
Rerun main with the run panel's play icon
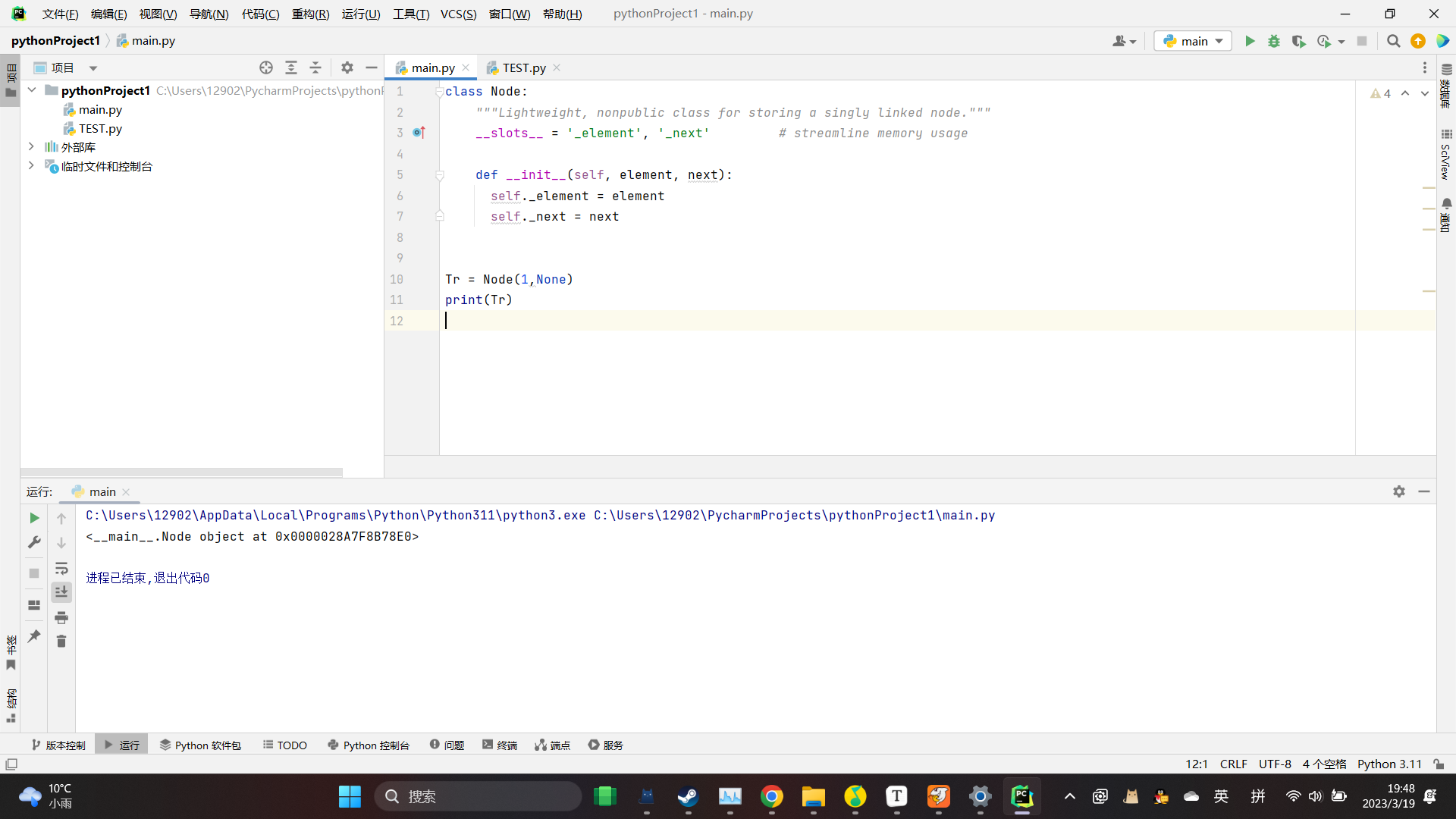pos(34,518)
